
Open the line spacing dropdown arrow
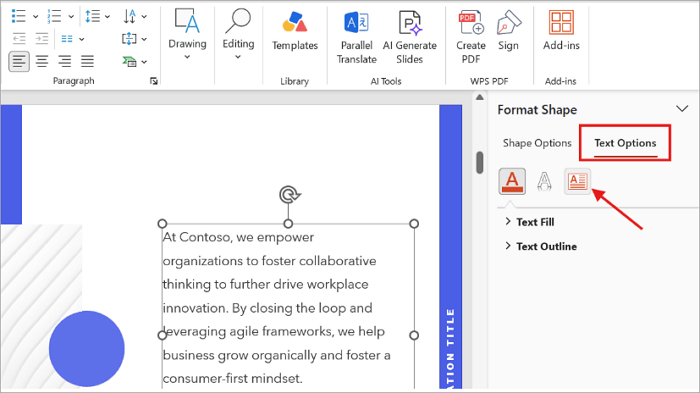click(107, 17)
